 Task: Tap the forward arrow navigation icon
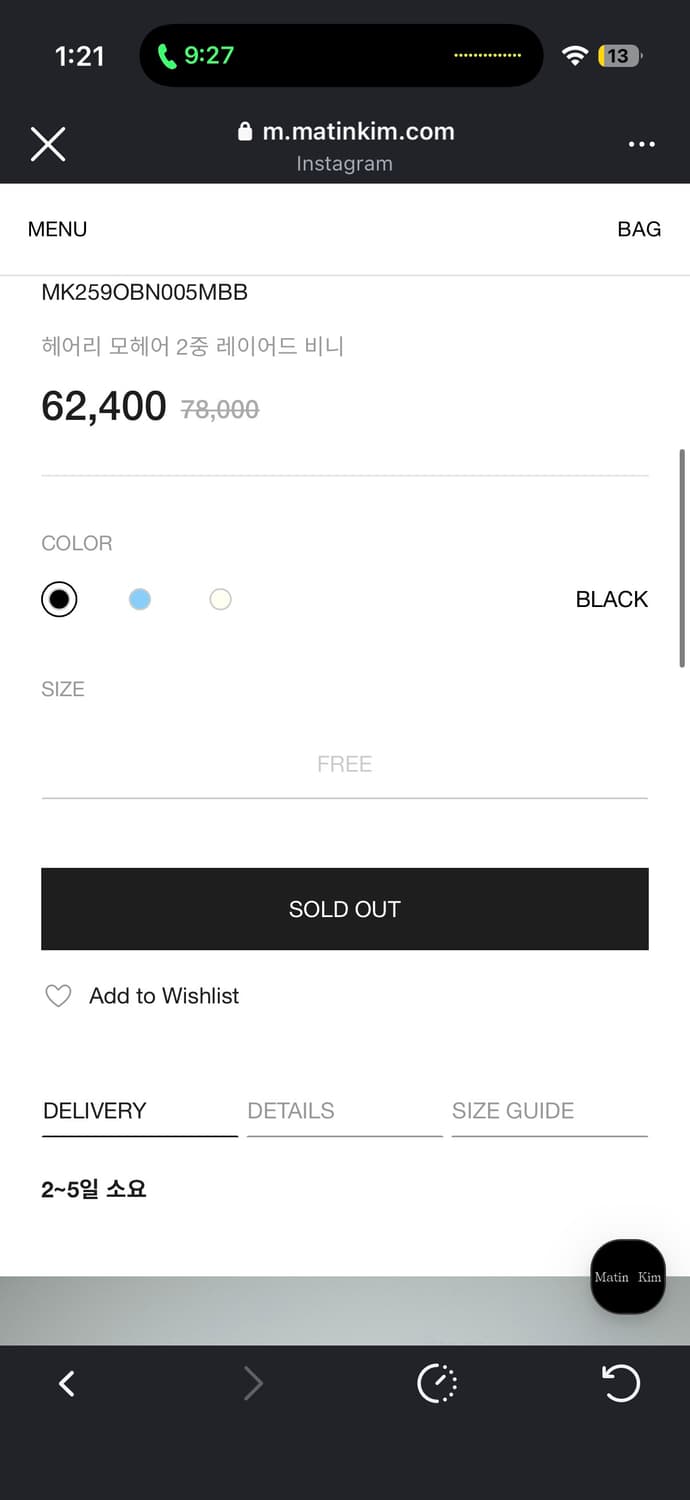point(253,1384)
